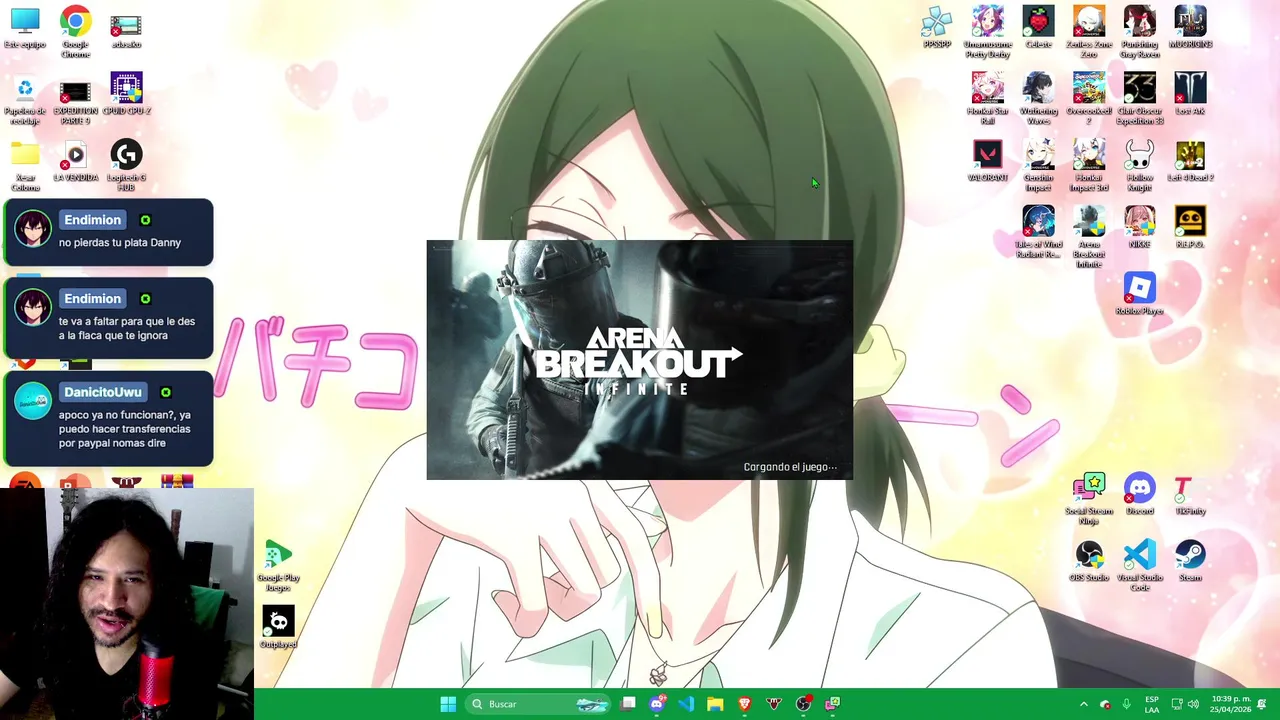
Task: Select Arena Breakout Infinite desktop shortcut
Action: pos(1089,237)
